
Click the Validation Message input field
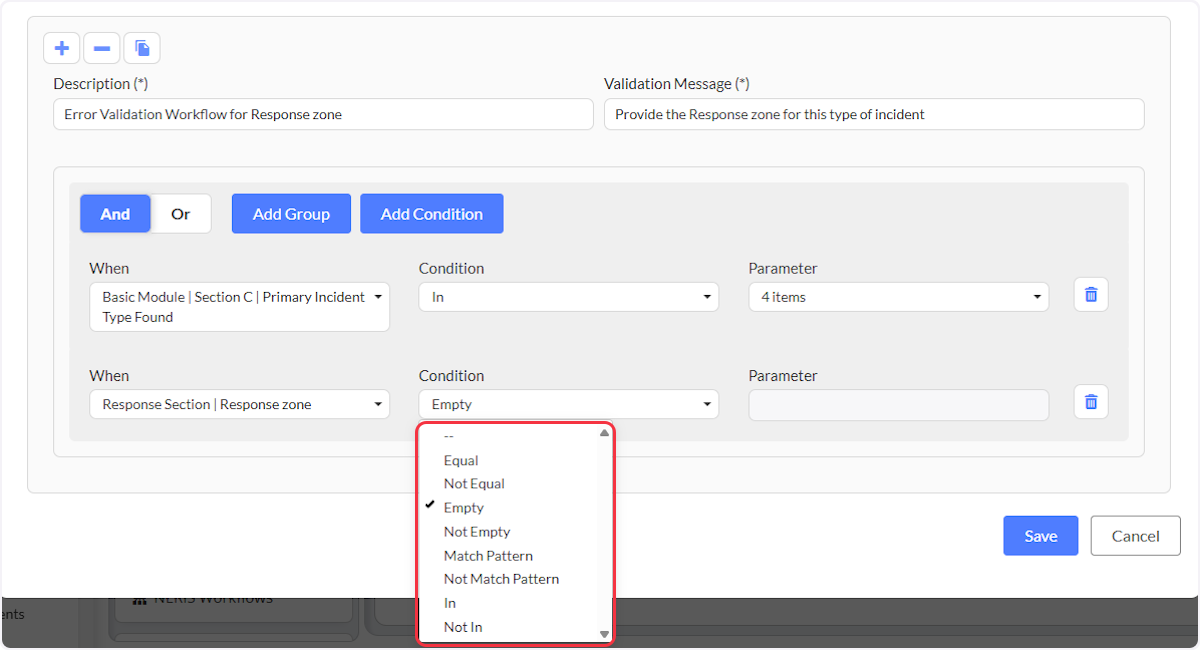pyautogui.click(x=874, y=114)
